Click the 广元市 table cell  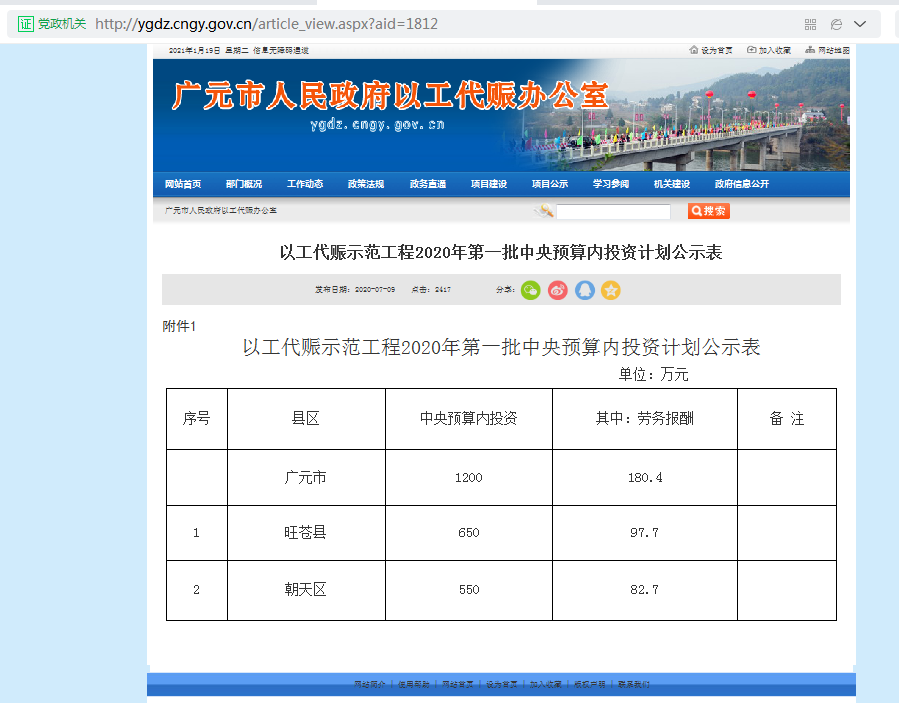[306, 478]
